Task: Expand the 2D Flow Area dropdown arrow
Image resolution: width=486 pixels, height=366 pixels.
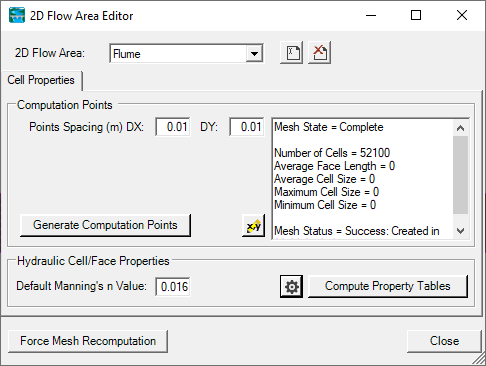Action: pos(254,54)
